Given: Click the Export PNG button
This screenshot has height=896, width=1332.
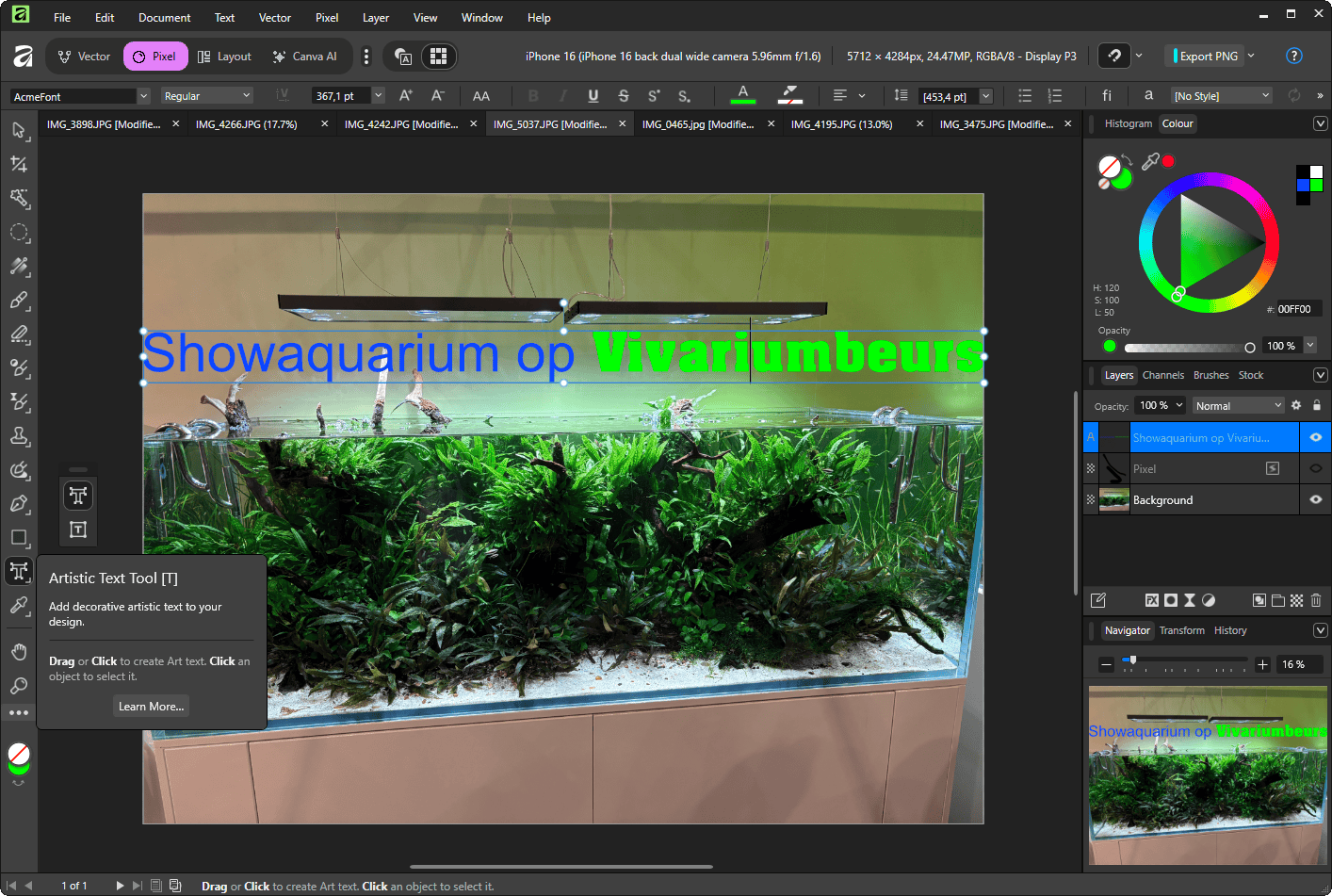Looking at the screenshot, I should click(1208, 57).
